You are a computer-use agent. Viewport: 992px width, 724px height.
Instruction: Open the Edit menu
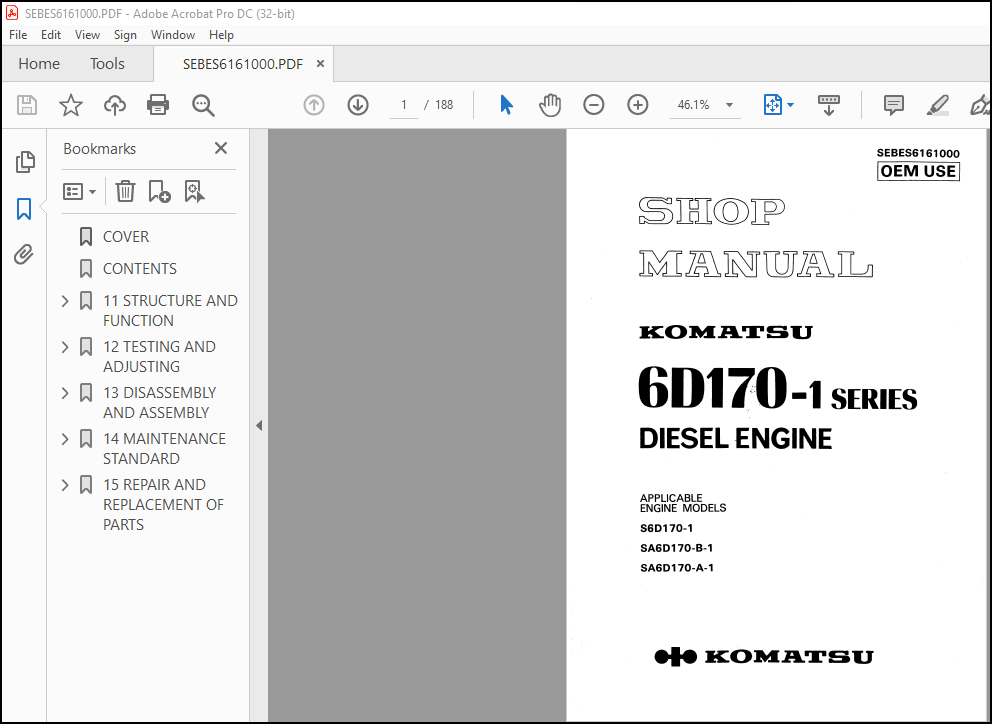(51, 35)
